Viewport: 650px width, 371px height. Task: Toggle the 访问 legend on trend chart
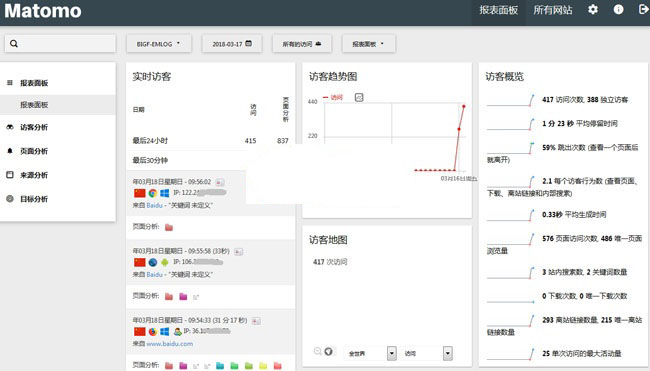pyautogui.click(x=333, y=97)
